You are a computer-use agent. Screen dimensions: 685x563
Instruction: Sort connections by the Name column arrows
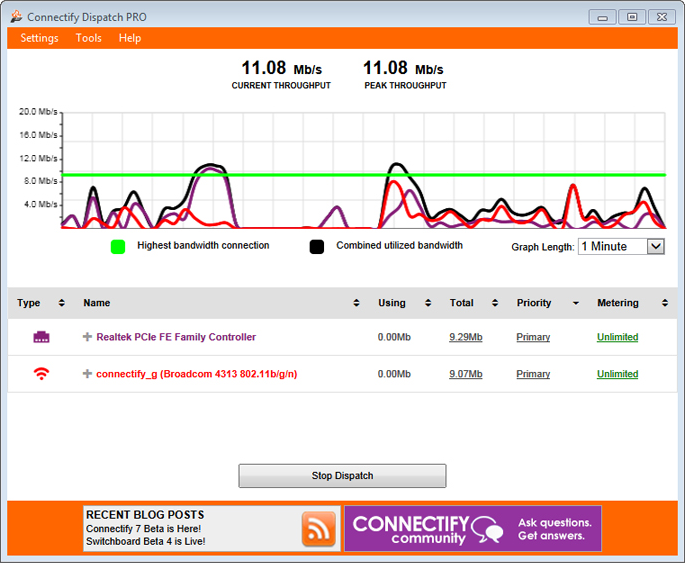pos(357,303)
